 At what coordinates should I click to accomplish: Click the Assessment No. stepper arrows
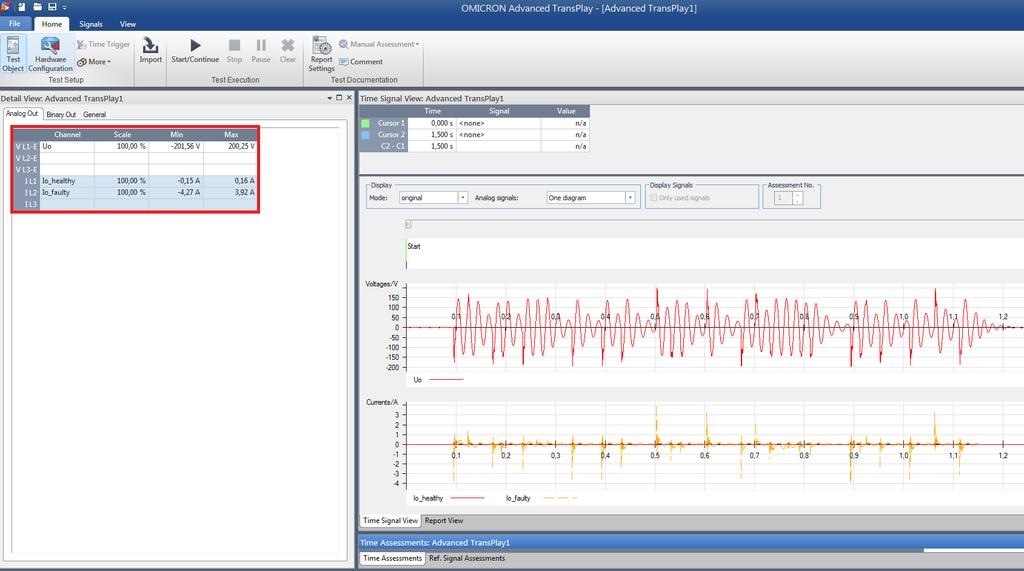(x=797, y=198)
